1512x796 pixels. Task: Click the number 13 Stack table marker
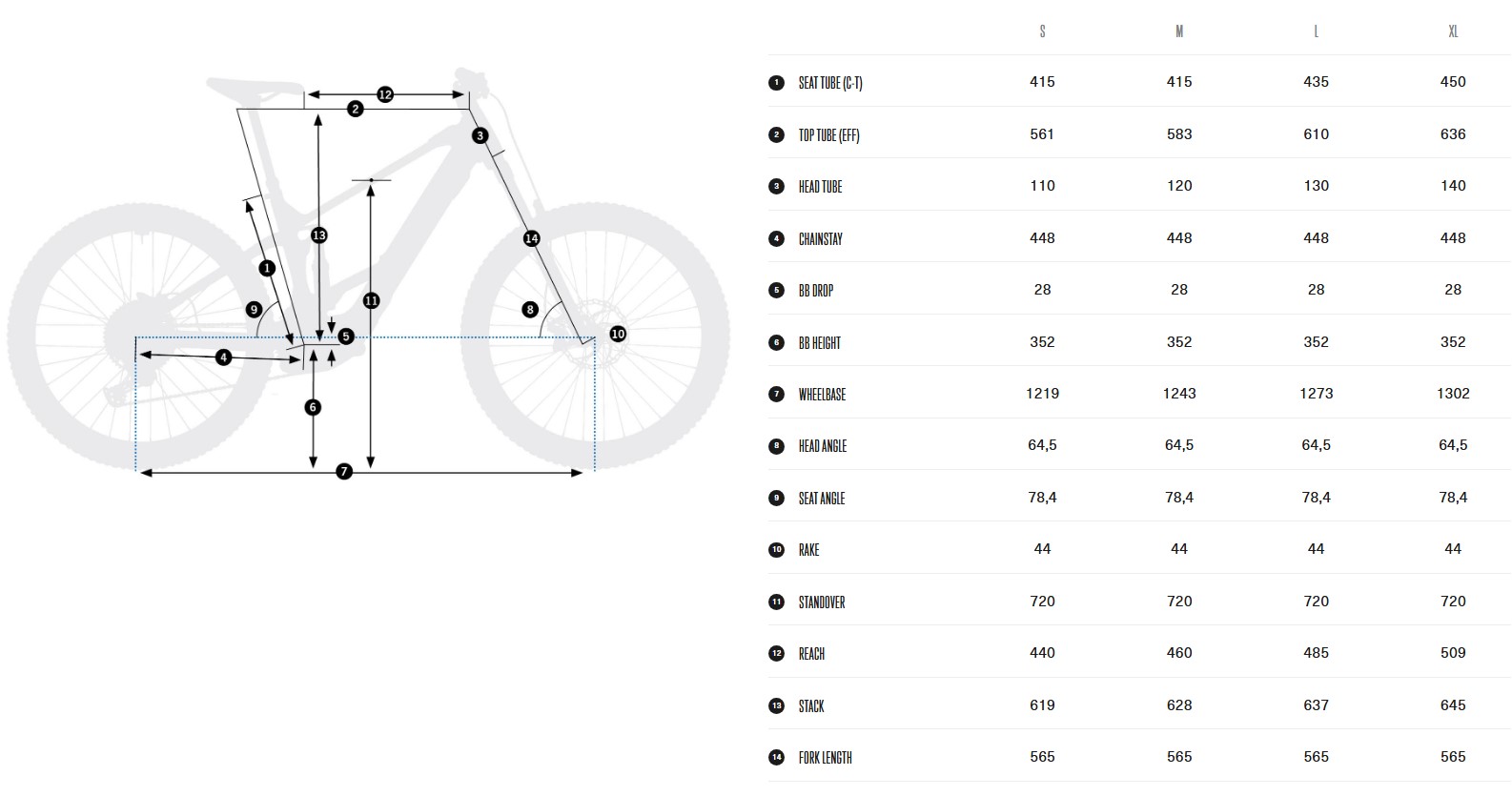[776, 706]
